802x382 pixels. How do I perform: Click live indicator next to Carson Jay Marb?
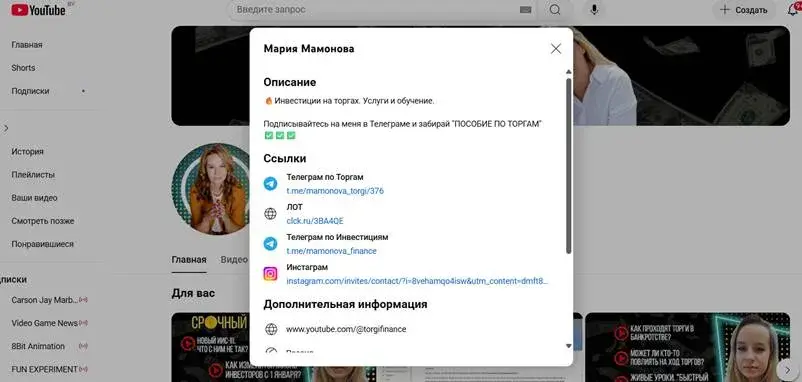[83, 300]
